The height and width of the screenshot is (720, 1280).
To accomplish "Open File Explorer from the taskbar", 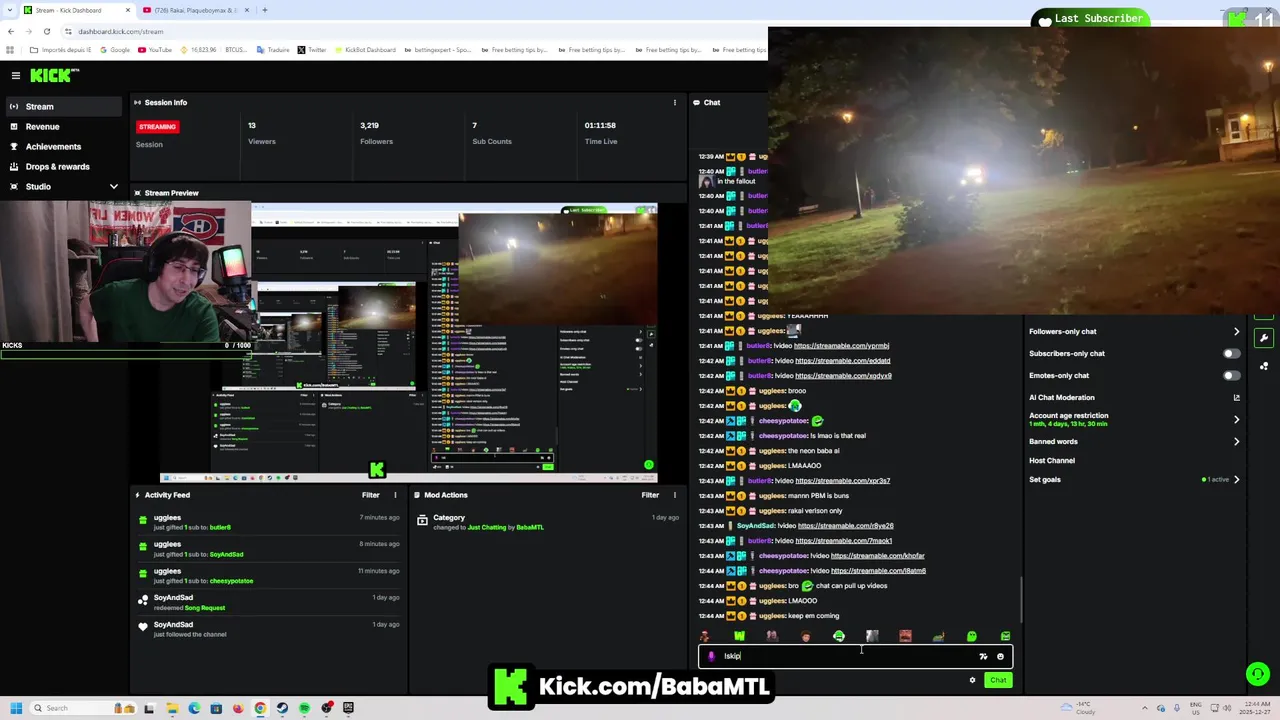I will coord(172,708).
